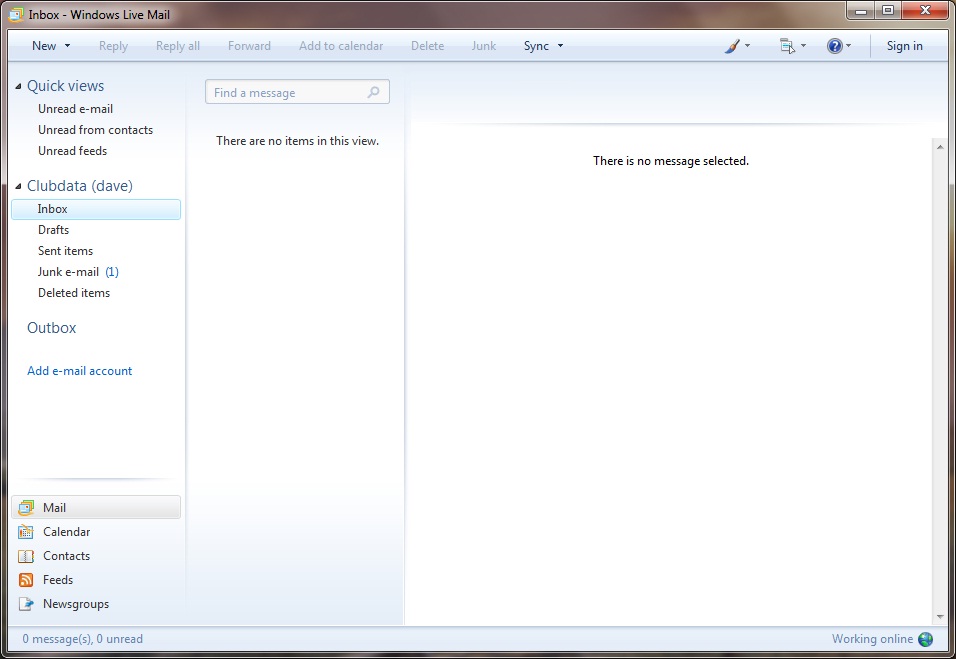956x659 pixels.
Task: Click the Mail icon in bottom pane
Action: click(26, 507)
